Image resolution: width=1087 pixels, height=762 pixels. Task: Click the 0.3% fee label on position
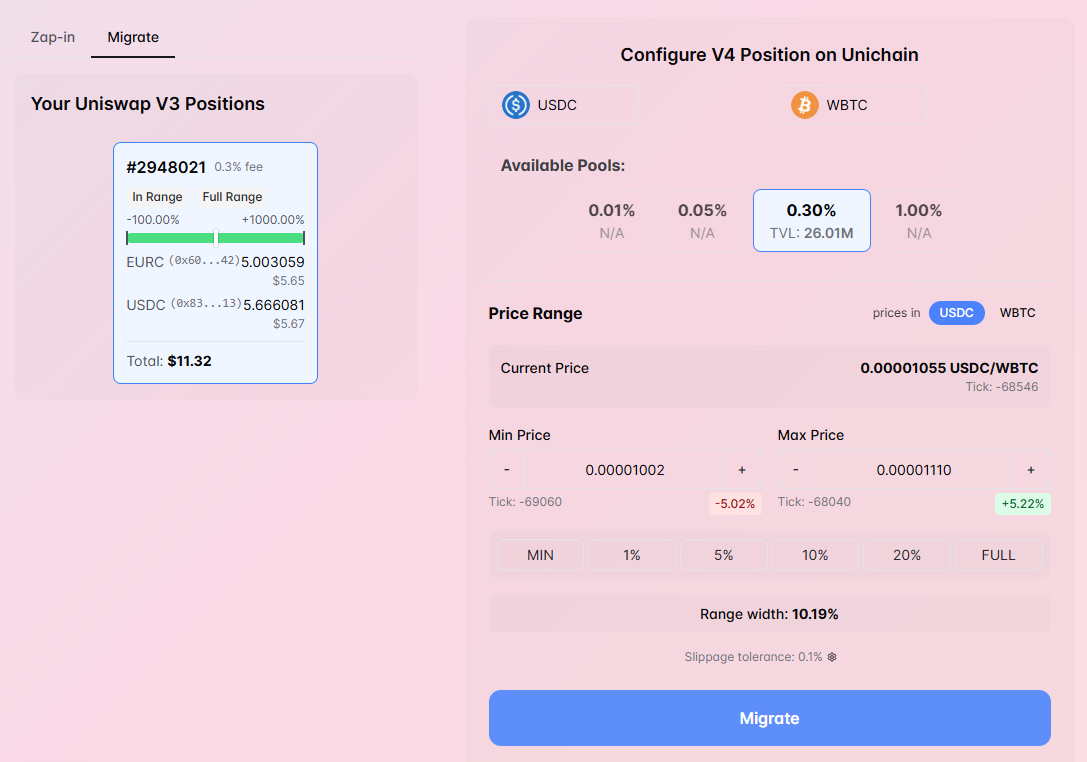click(238, 167)
